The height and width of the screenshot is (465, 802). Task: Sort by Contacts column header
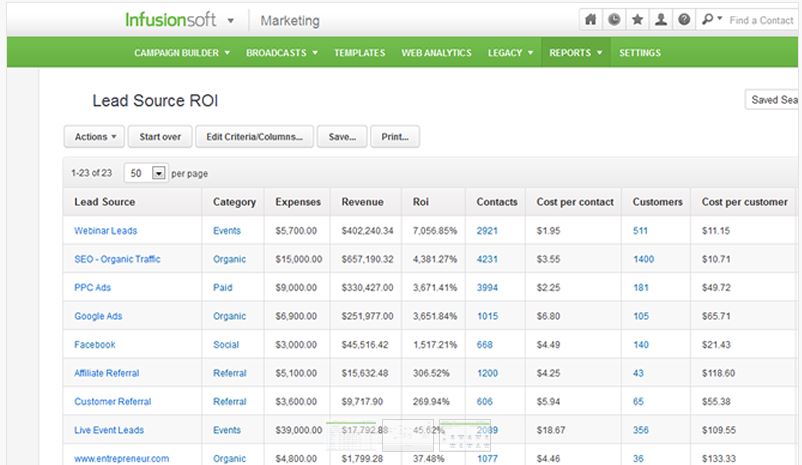coord(497,202)
